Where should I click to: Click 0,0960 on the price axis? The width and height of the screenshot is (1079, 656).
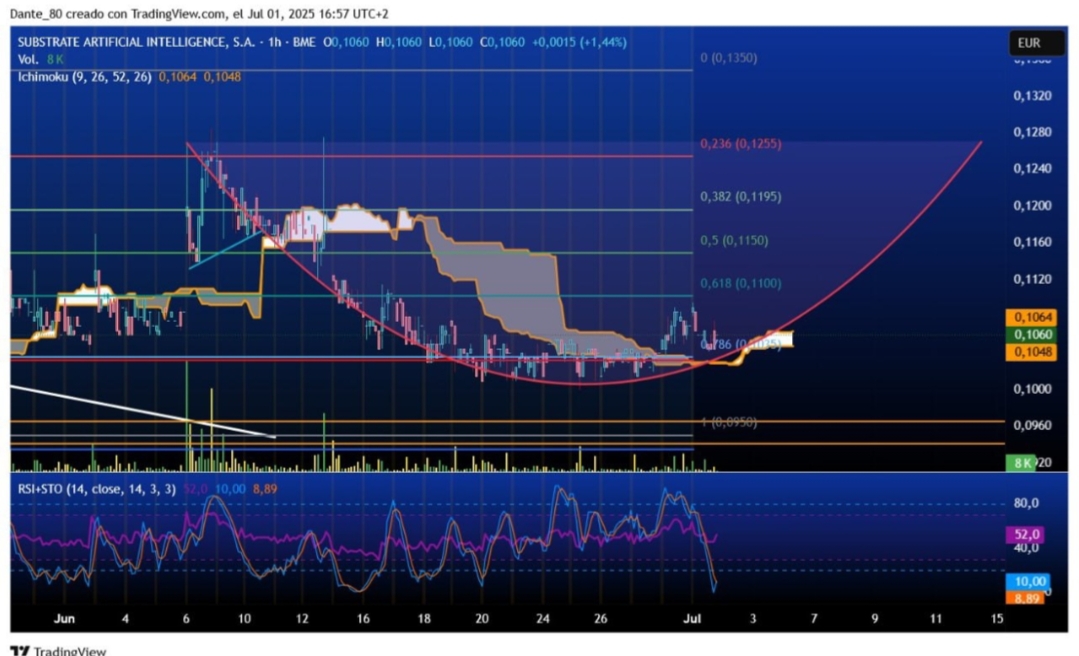[1032, 425]
